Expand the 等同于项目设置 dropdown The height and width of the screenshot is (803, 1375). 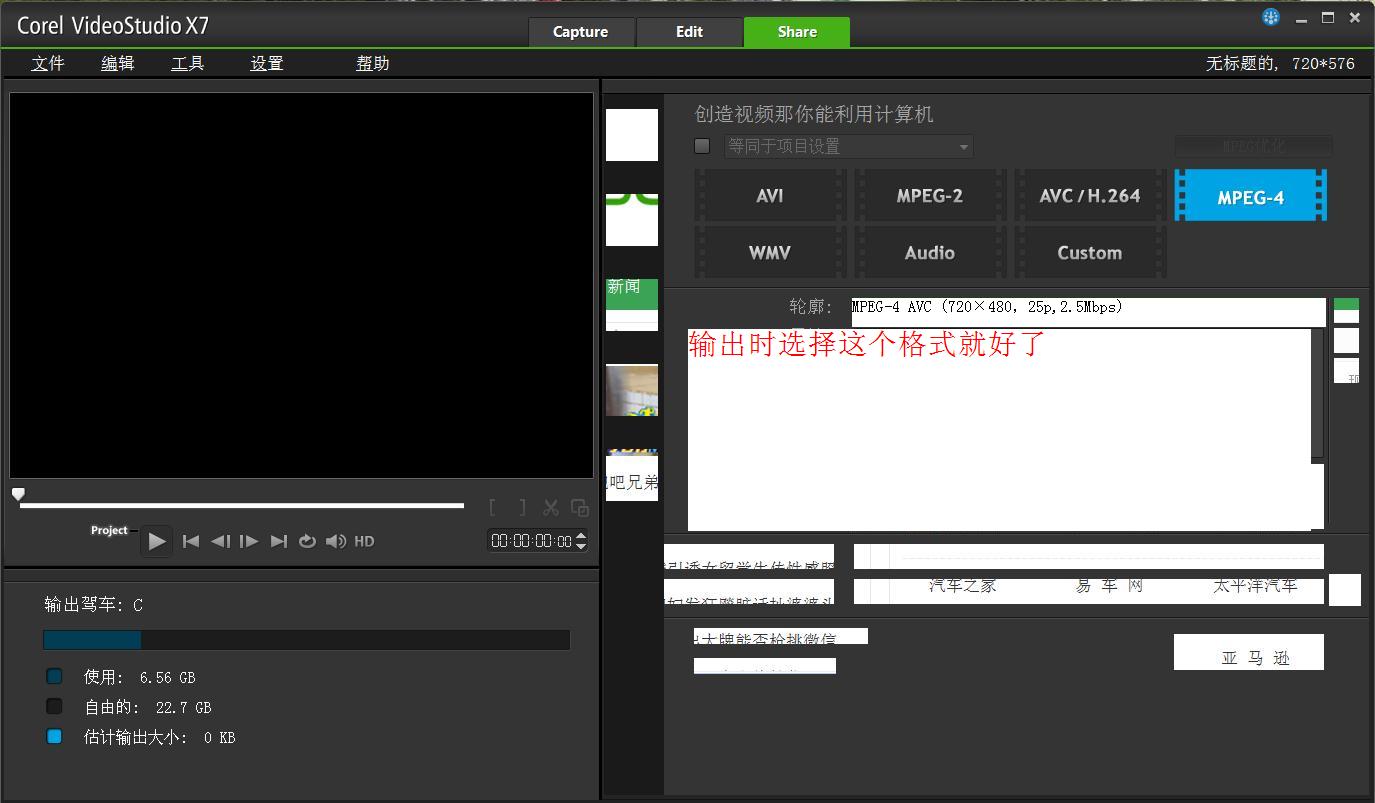(x=848, y=146)
